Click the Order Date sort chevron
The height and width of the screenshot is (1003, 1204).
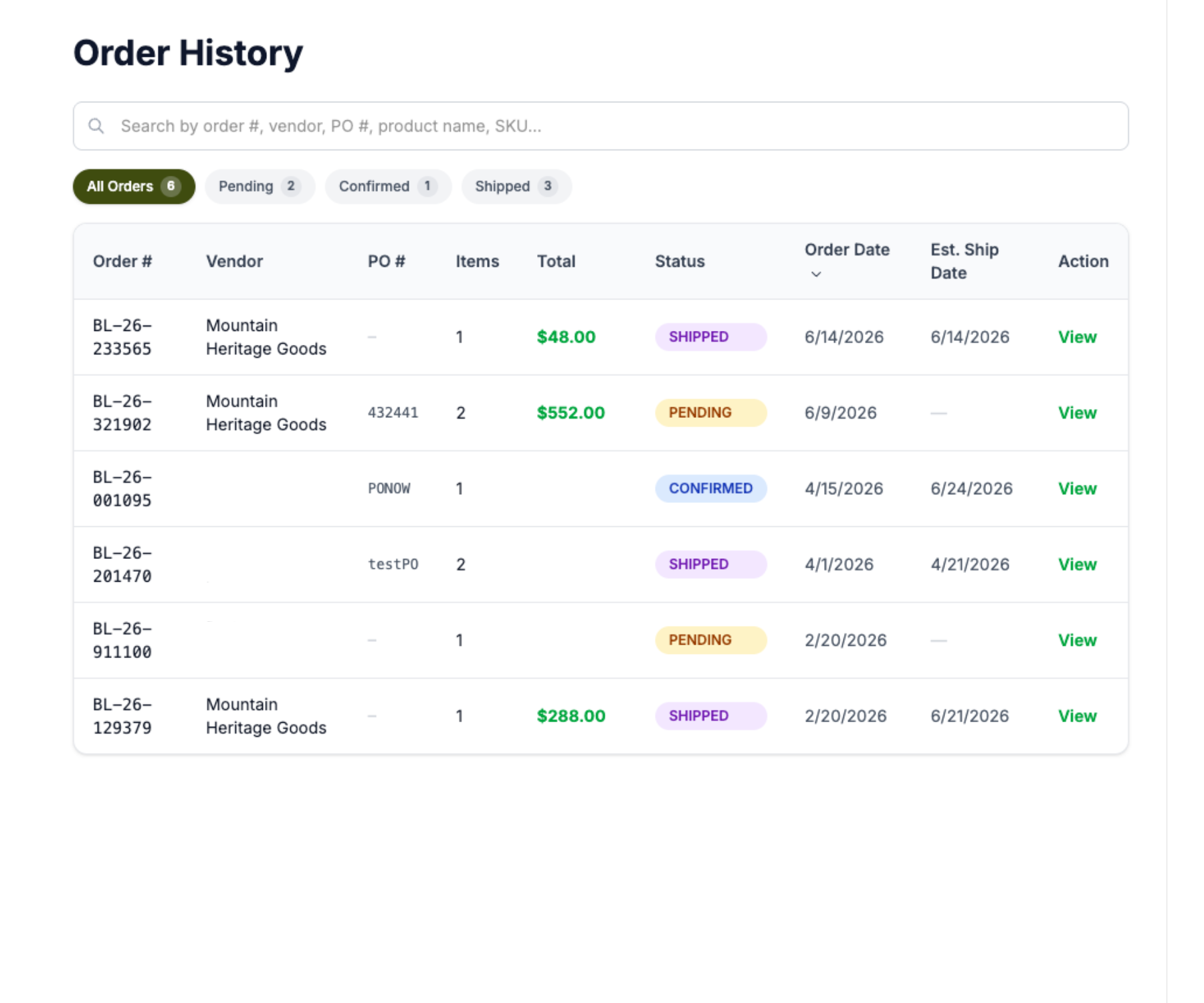coord(816,274)
